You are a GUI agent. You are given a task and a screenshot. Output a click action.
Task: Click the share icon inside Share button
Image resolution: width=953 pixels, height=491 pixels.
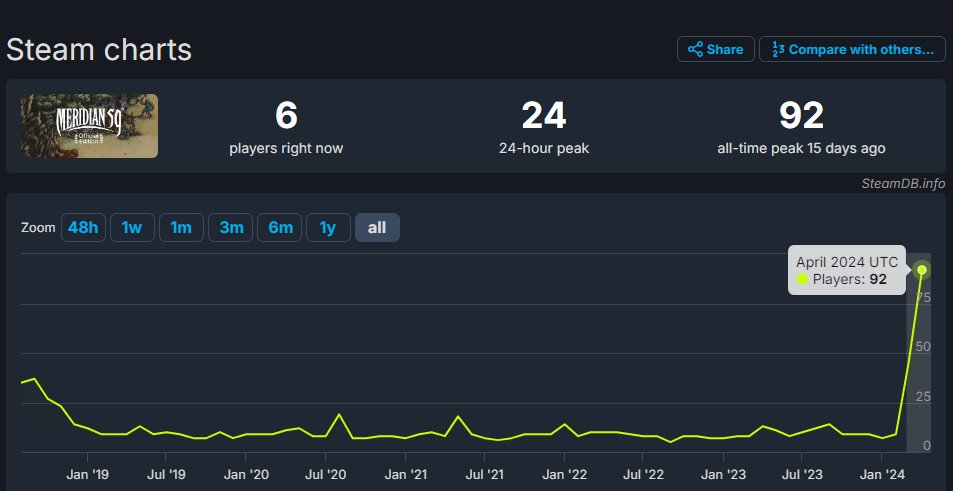click(695, 49)
